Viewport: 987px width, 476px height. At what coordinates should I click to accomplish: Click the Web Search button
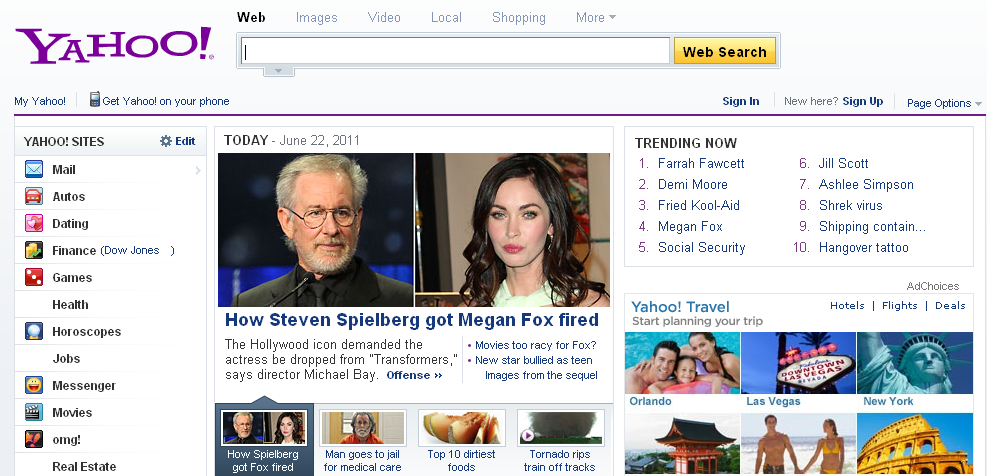[x=725, y=52]
